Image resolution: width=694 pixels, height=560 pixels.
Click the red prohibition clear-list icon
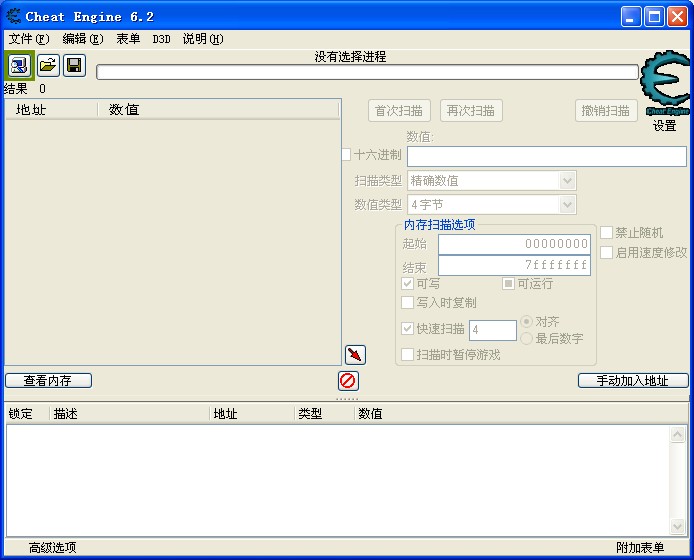pyautogui.click(x=348, y=381)
